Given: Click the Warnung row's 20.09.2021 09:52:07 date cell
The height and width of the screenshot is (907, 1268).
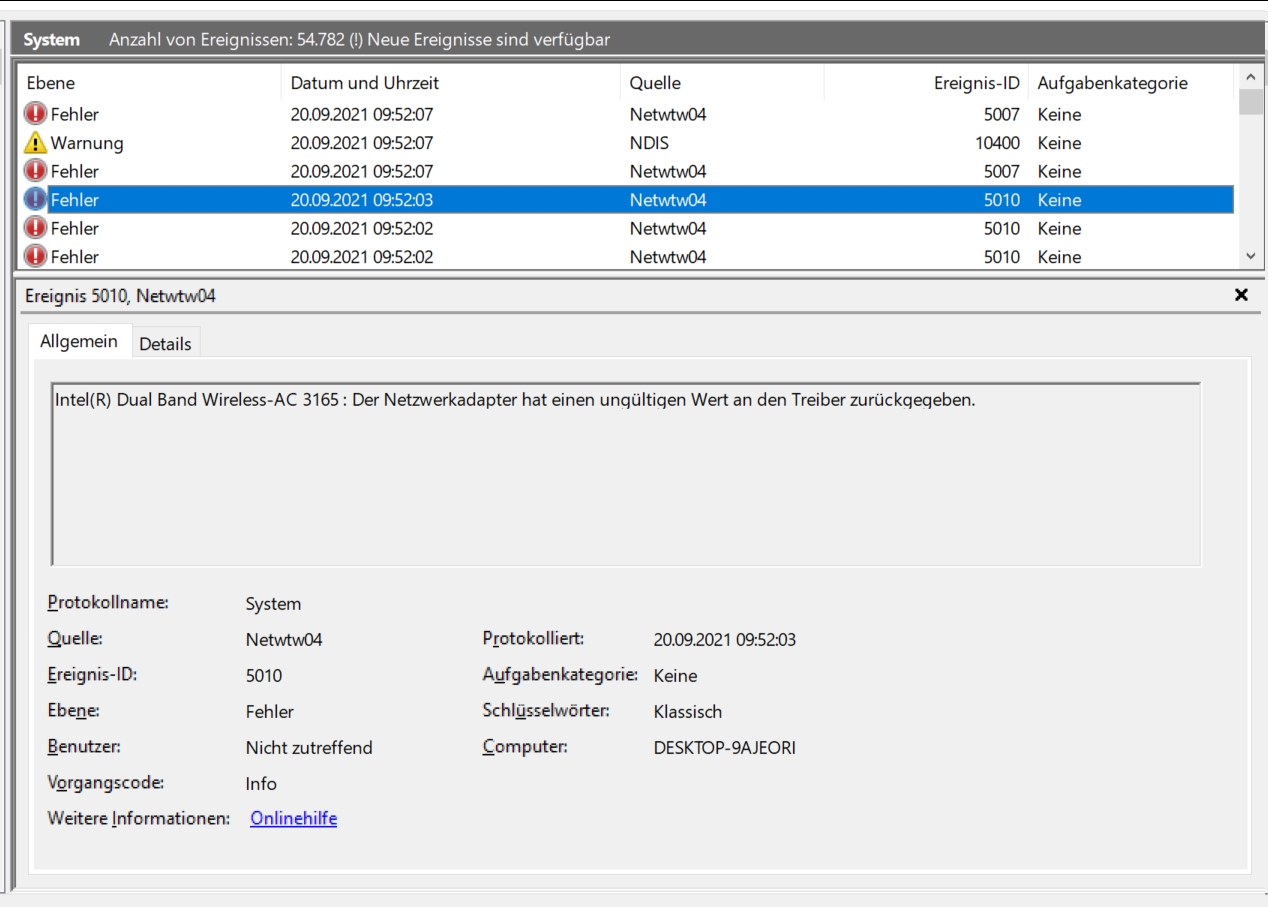Looking at the screenshot, I should point(362,143).
